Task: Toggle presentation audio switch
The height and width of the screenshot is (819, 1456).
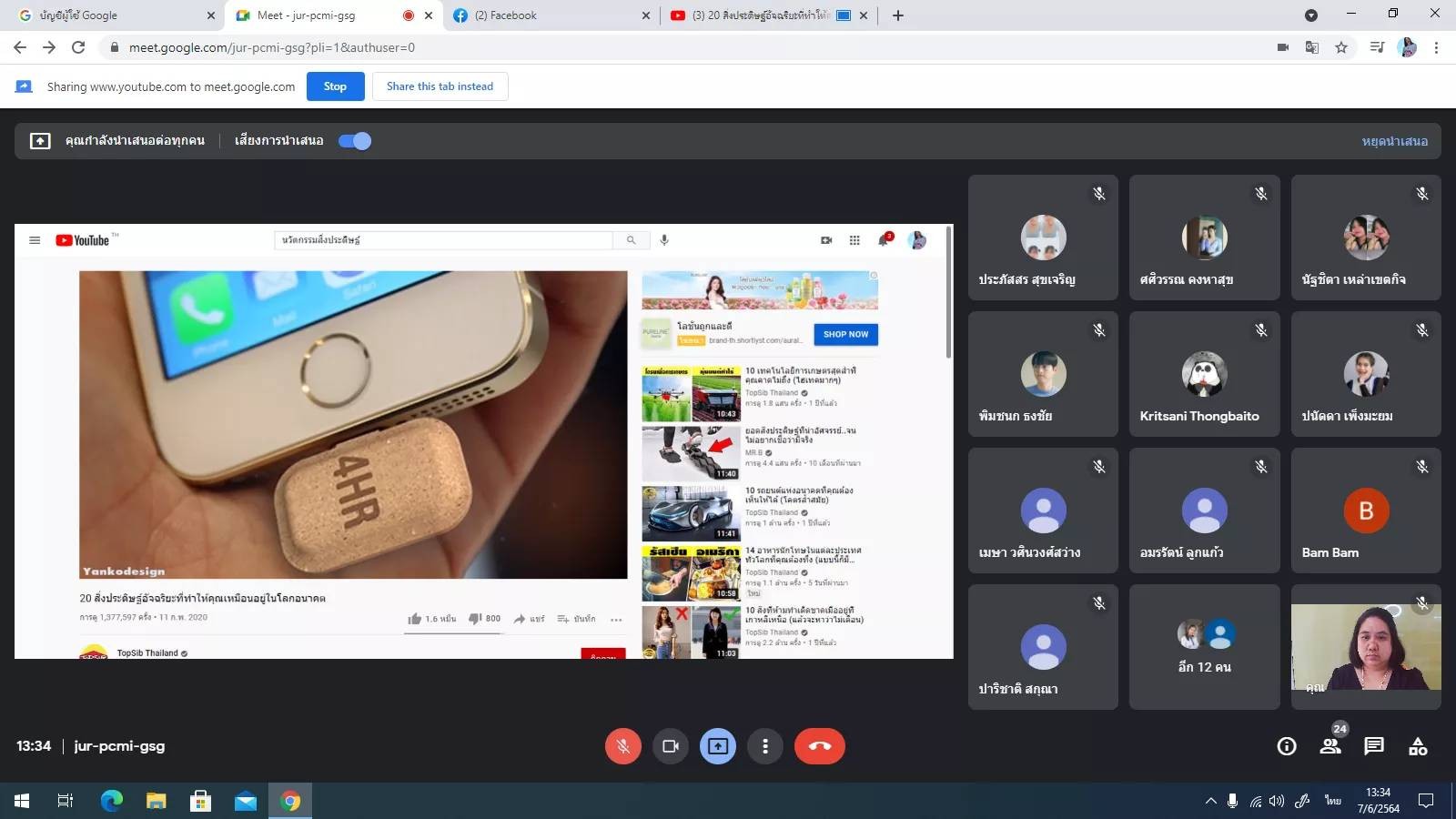Action: pos(355,141)
